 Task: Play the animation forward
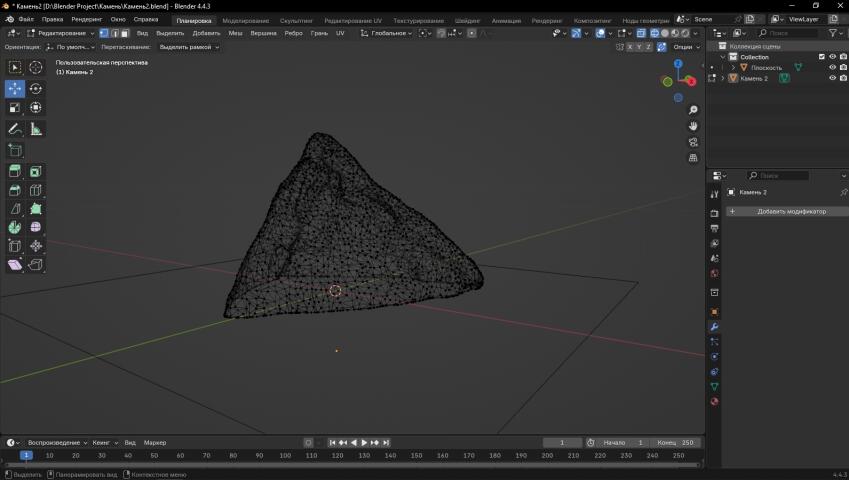364,443
